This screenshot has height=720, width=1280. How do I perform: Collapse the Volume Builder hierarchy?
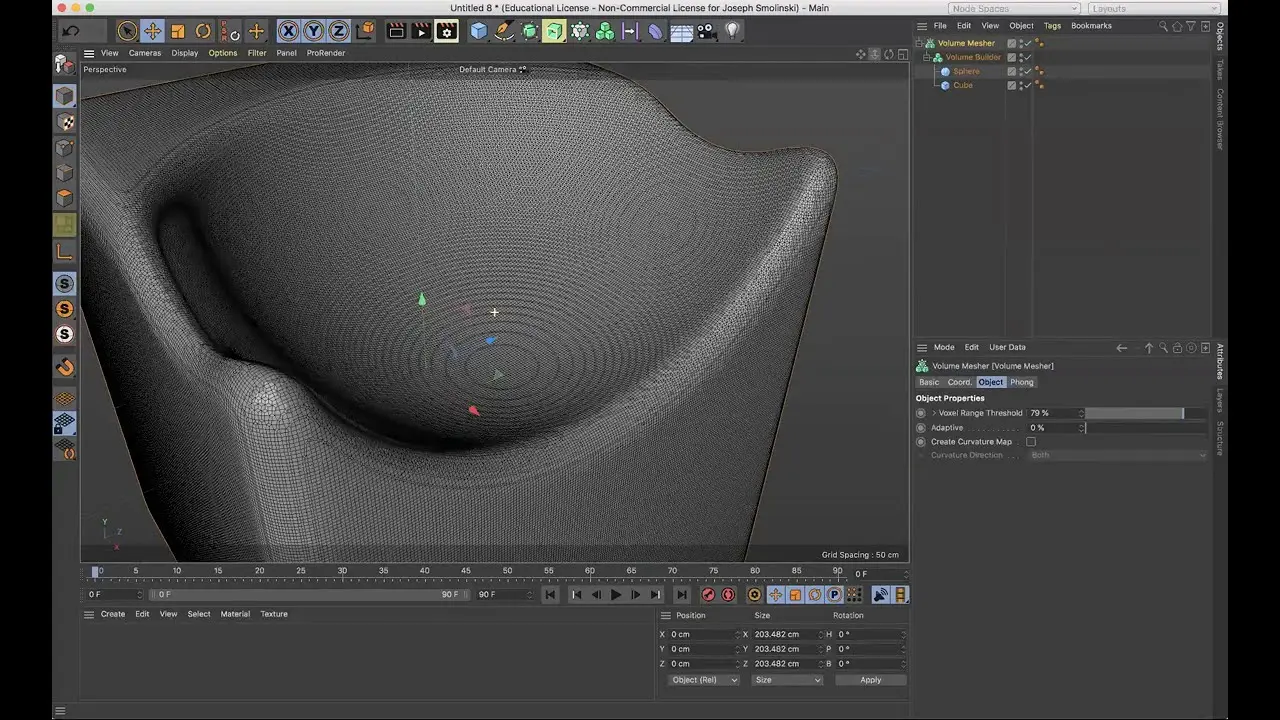coord(927,57)
